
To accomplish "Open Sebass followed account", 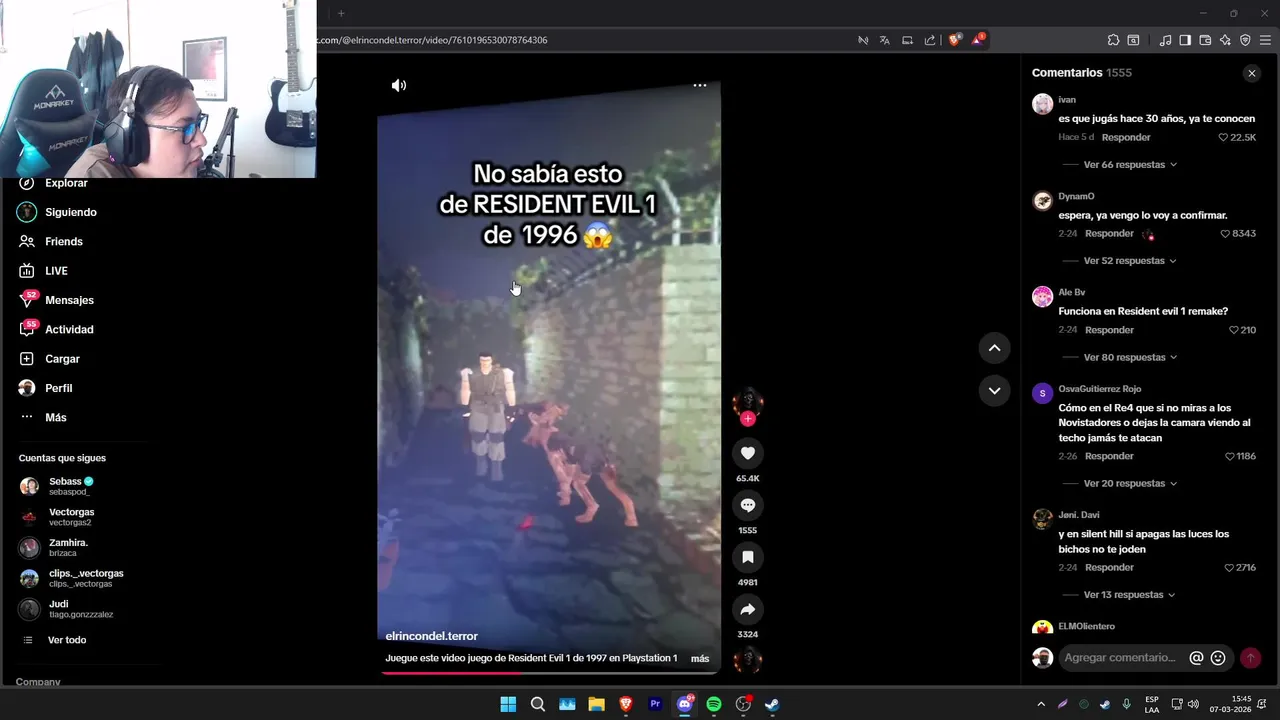I will pos(70,486).
